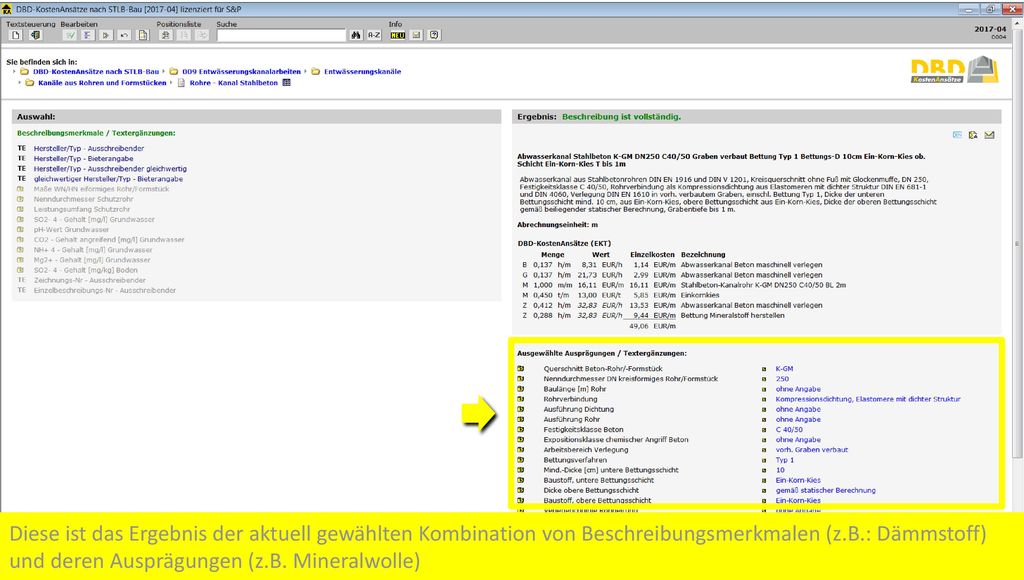Click the play arrow icon under Bearbeiten
Screen dimensions: 1024x580
pos(106,35)
